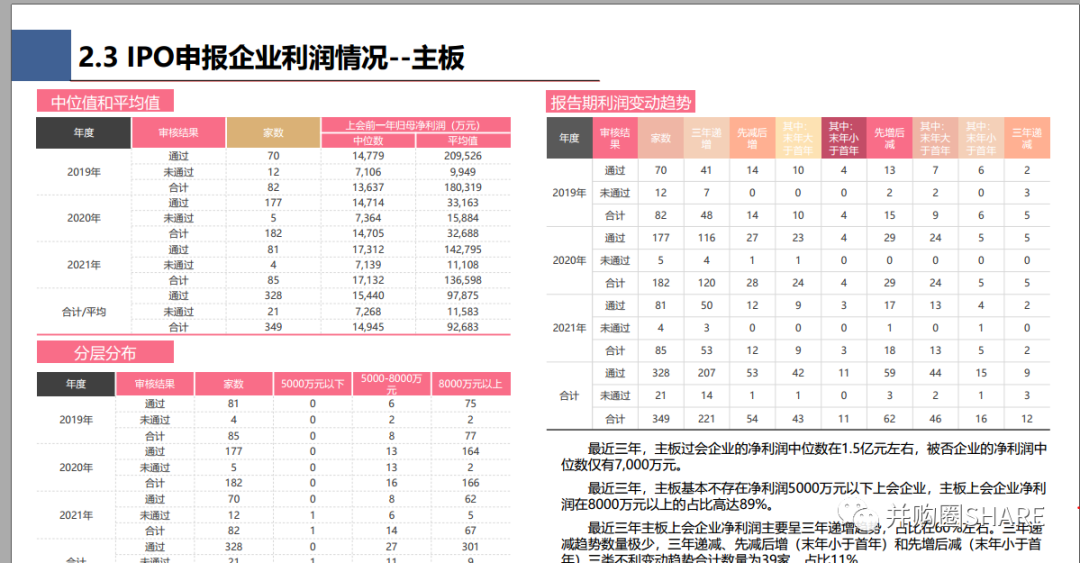Screen dimensions: 1080x563
Task: Click the paragraph starting '最近三年主板上会企业净利润主要呈'
Action: click(x=802, y=543)
